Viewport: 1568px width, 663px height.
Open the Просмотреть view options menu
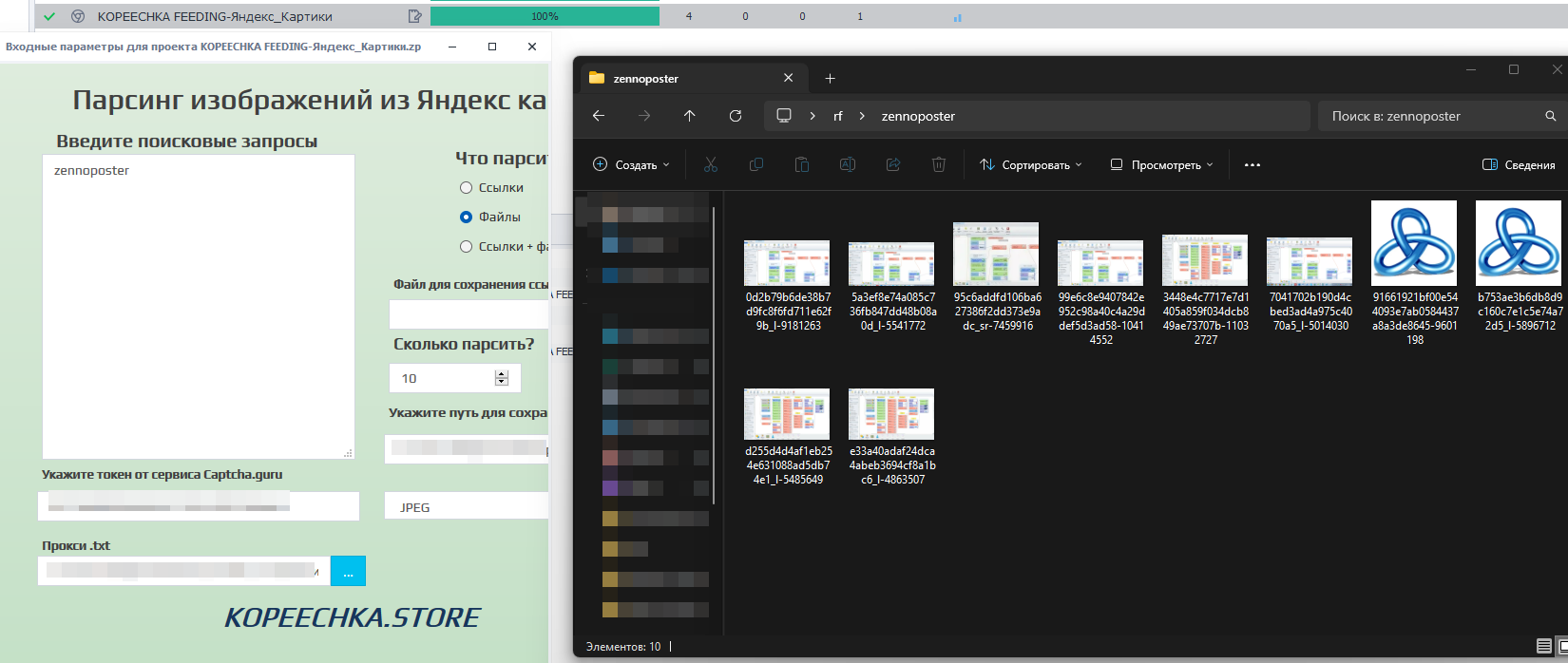pyautogui.click(x=1161, y=164)
